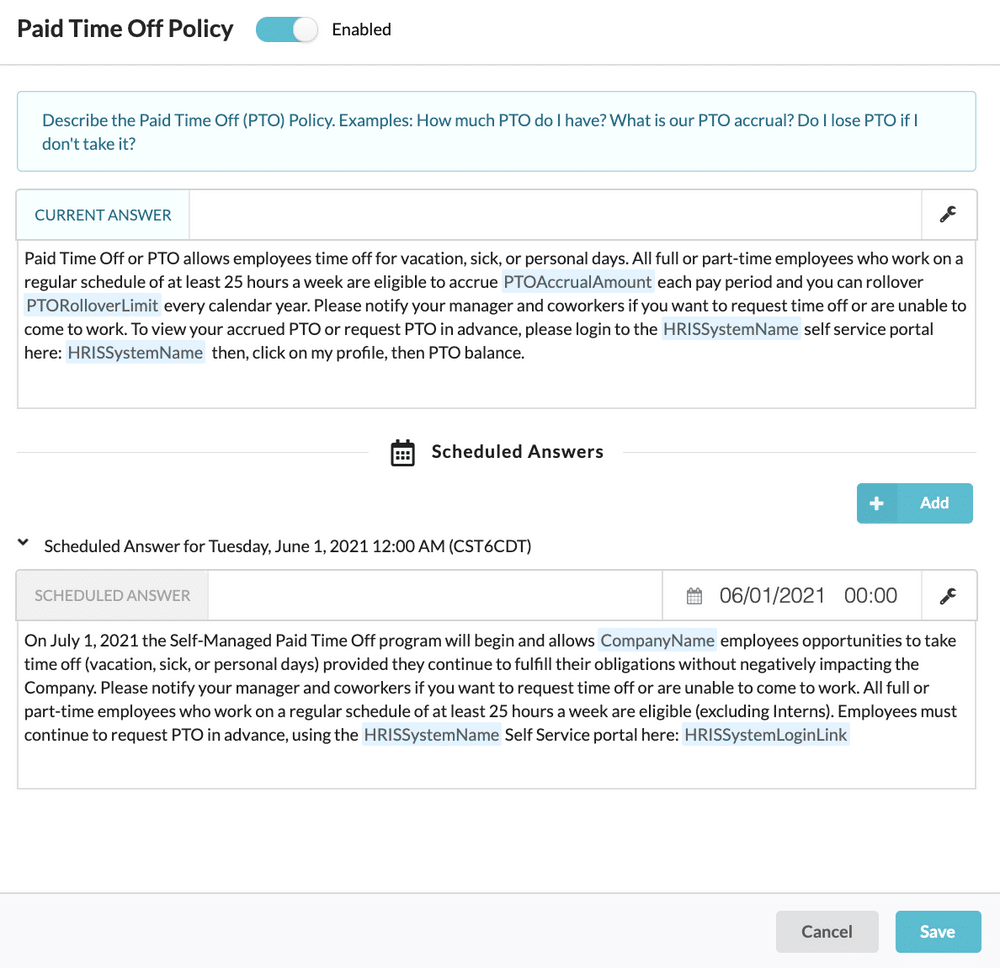Click the 06/01/2021 date field

pyautogui.click(x=772, y=596)
